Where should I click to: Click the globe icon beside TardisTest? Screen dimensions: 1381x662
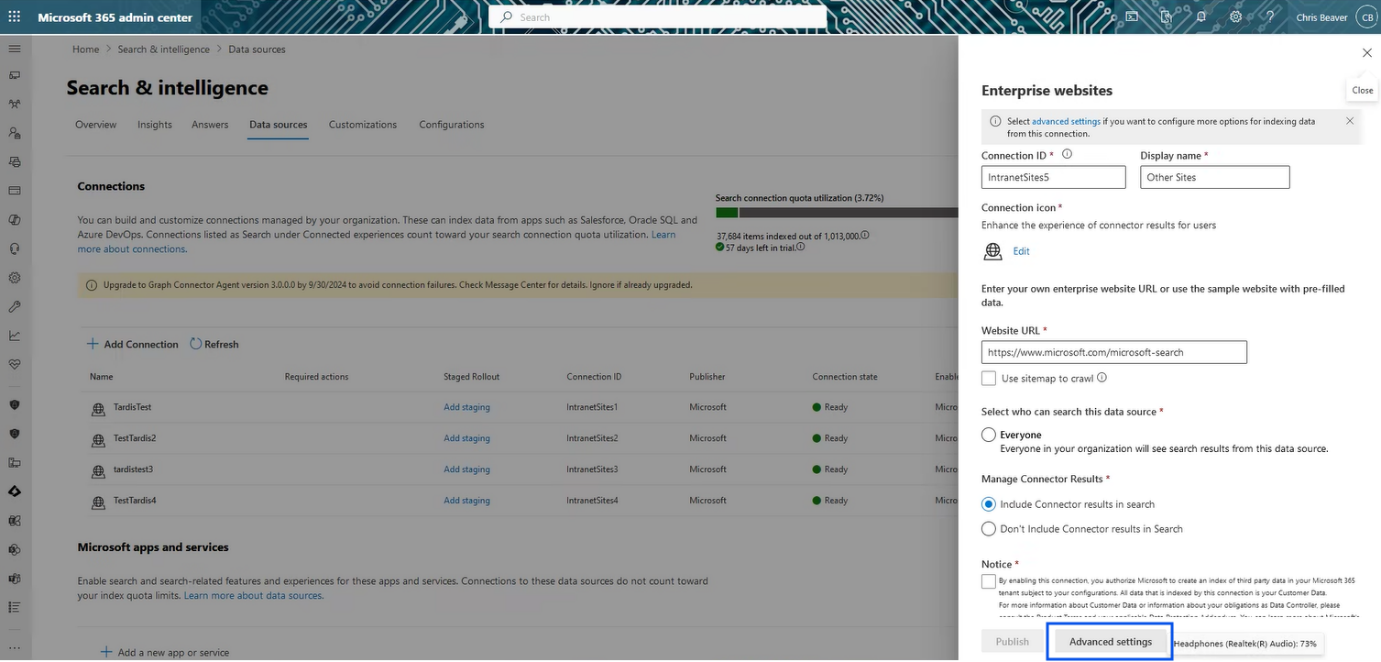point(98,408)
